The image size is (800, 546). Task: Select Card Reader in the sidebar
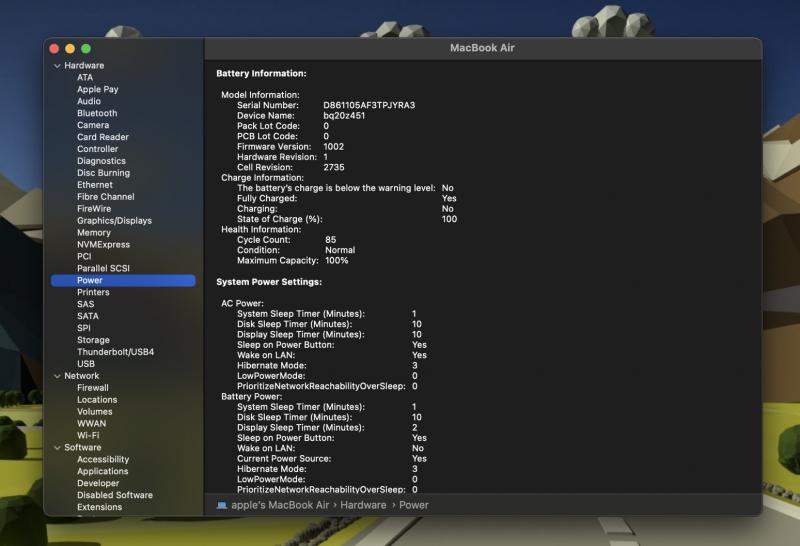tap(103, 137)
